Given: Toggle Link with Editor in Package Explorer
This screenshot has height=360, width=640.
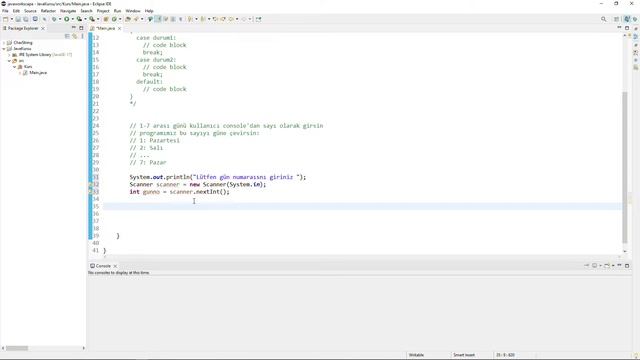Looking at the screenshot, I should [75, 36].
